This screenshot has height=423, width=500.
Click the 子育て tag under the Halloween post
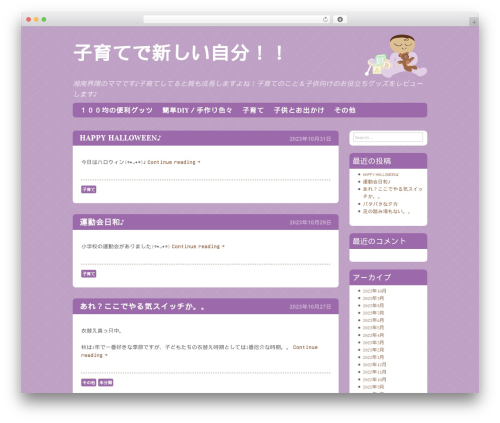click(x=89, y=189)
